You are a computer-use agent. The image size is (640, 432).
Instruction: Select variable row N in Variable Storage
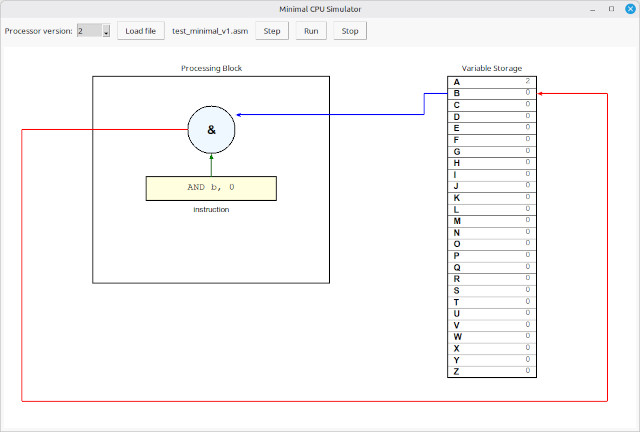pyautogui.click(x=492, y=233)
